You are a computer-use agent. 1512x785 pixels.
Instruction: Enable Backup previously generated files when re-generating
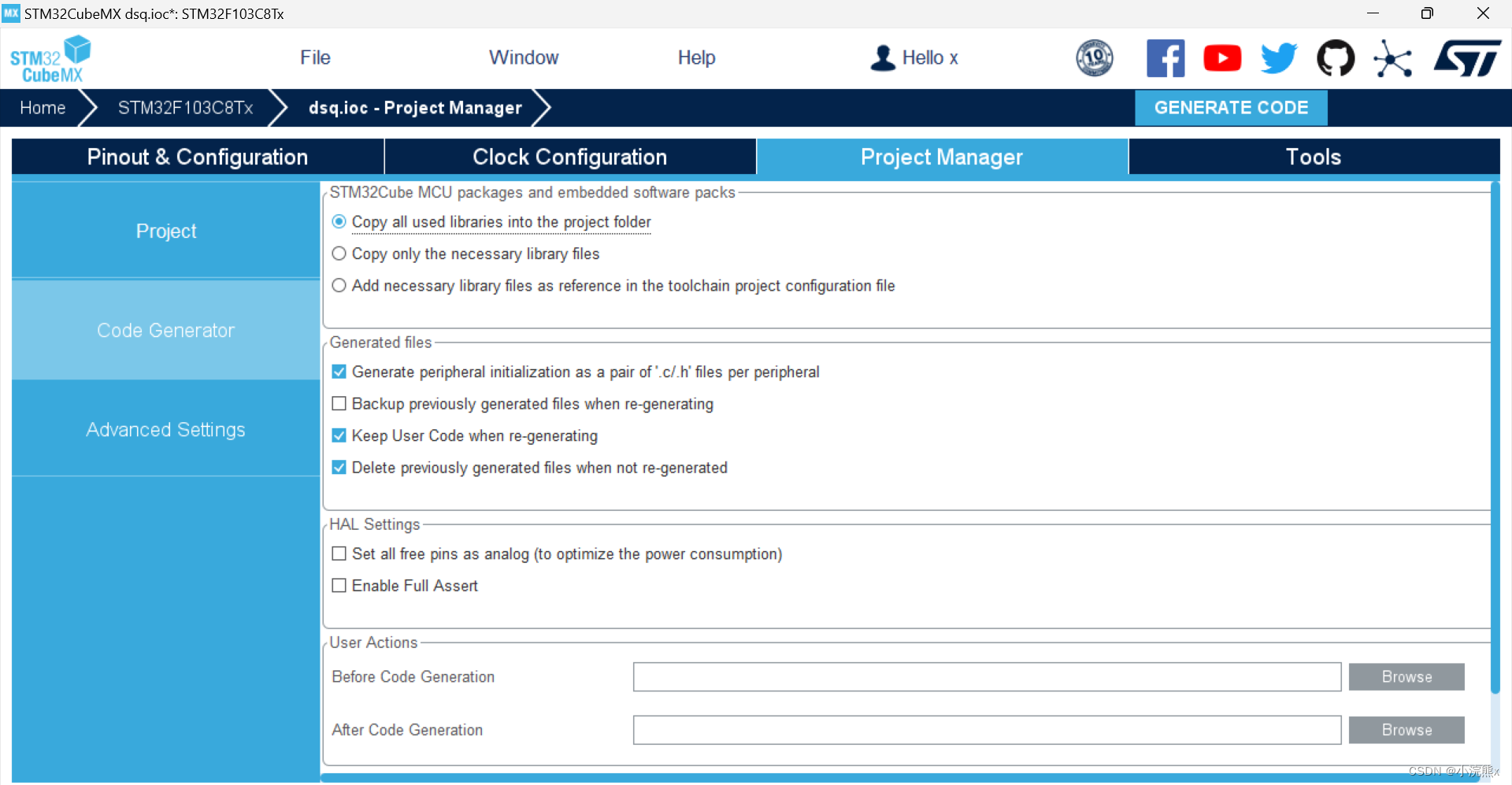click(x=339, y=404)
